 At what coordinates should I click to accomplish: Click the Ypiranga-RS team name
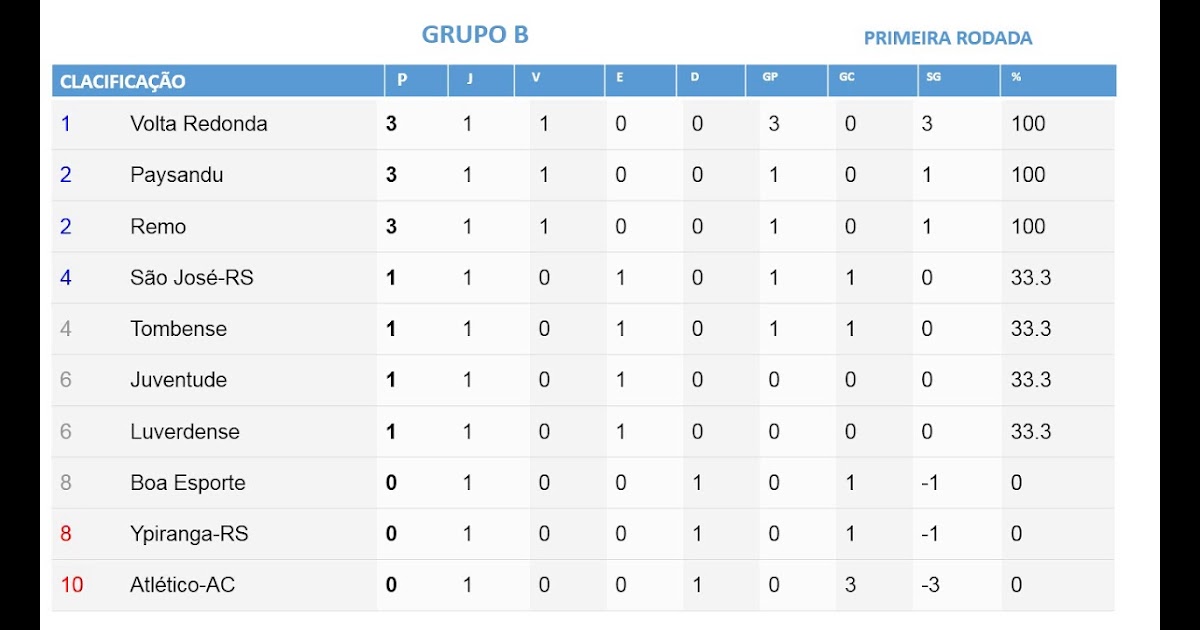tap(189, 534)
